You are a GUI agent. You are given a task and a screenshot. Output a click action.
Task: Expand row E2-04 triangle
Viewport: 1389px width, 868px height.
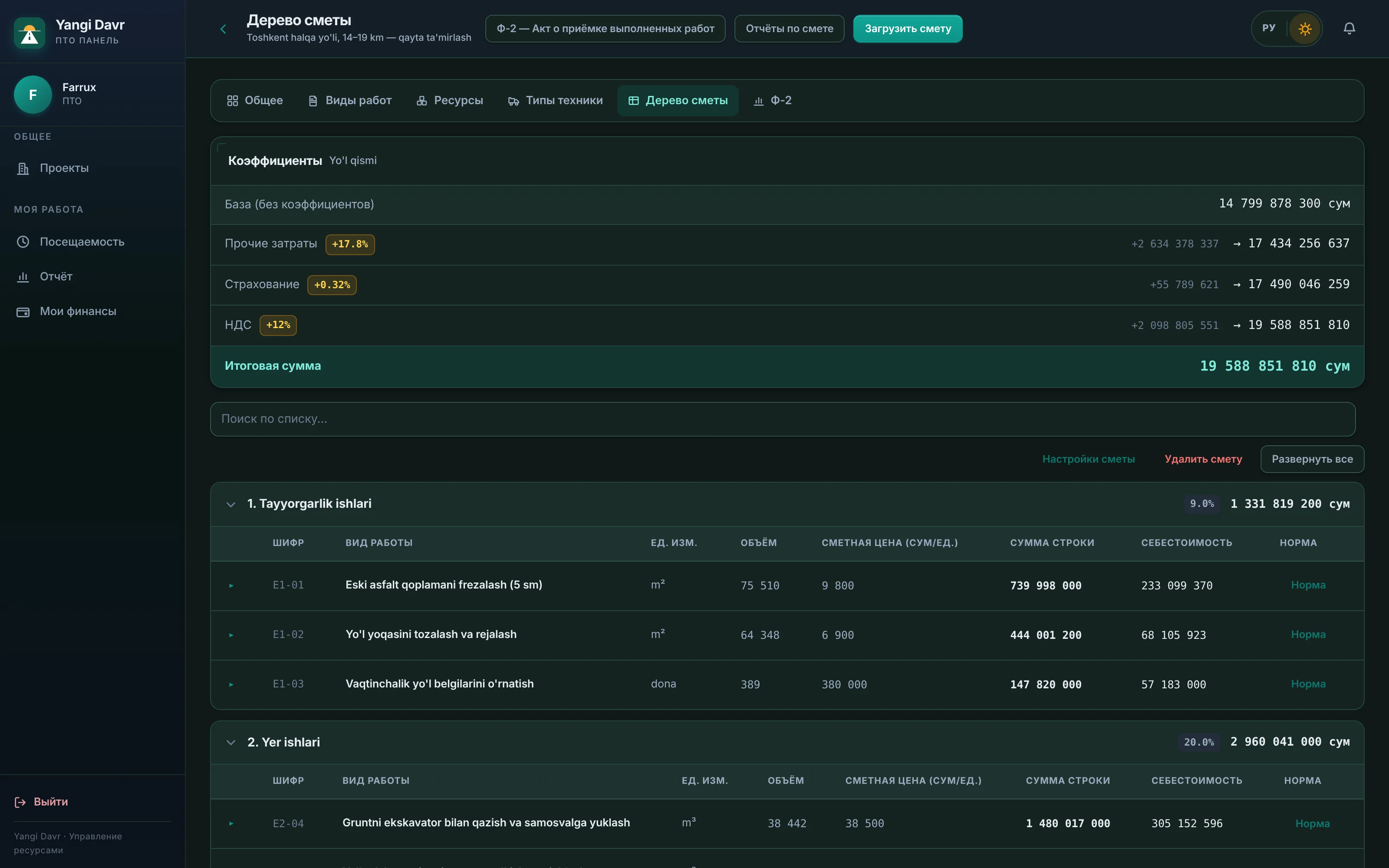[231, 823]
